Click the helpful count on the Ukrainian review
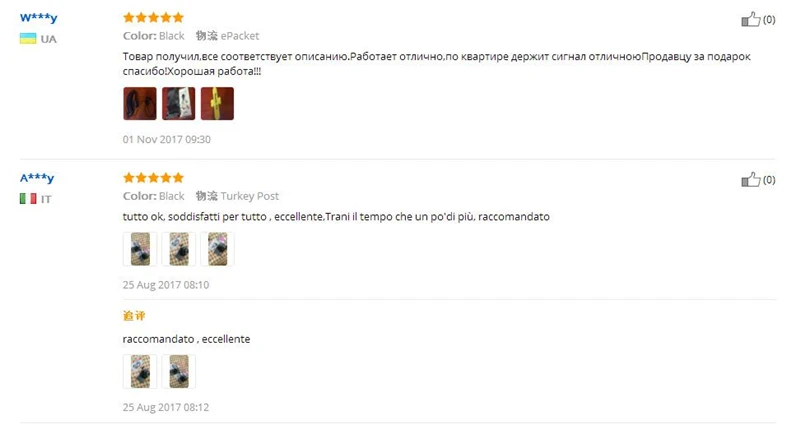Image resolution: width=800 pixels, height=424 pixels. click(769, 20)
